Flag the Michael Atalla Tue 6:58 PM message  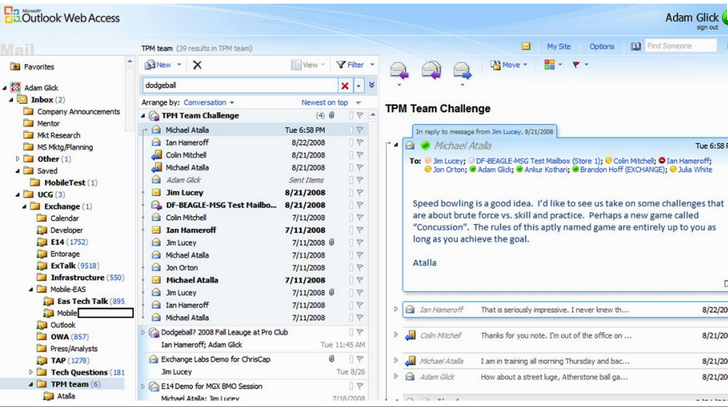(x=360, y=130)
